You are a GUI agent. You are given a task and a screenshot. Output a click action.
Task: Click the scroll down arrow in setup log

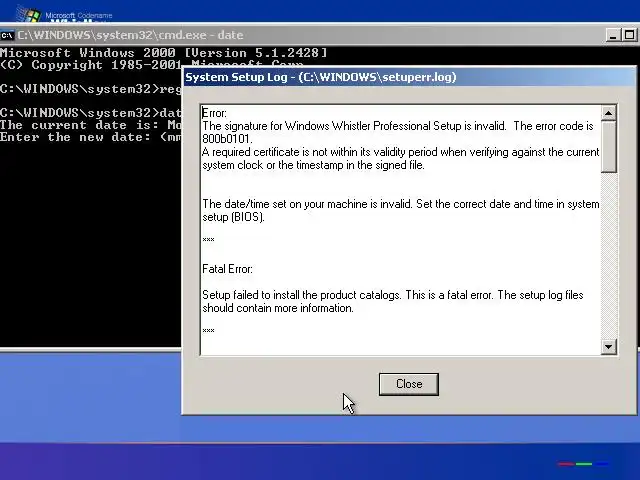point(609,347)
